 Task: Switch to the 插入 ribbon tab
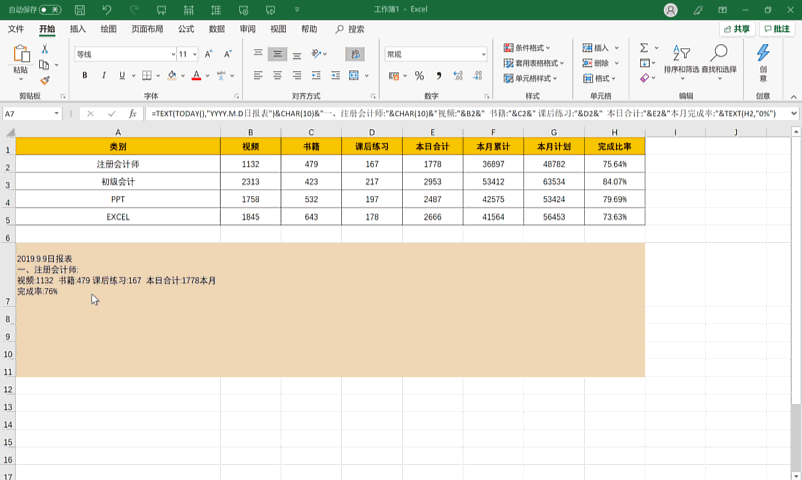tap(78, 29)
